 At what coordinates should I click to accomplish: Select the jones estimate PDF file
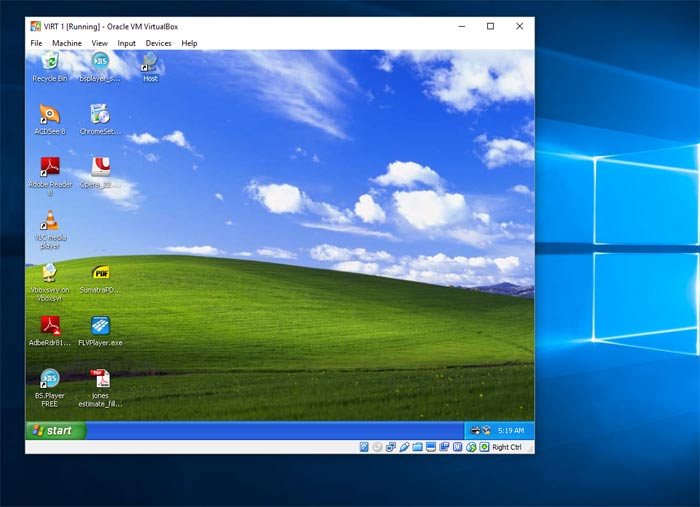coord(100,381)
